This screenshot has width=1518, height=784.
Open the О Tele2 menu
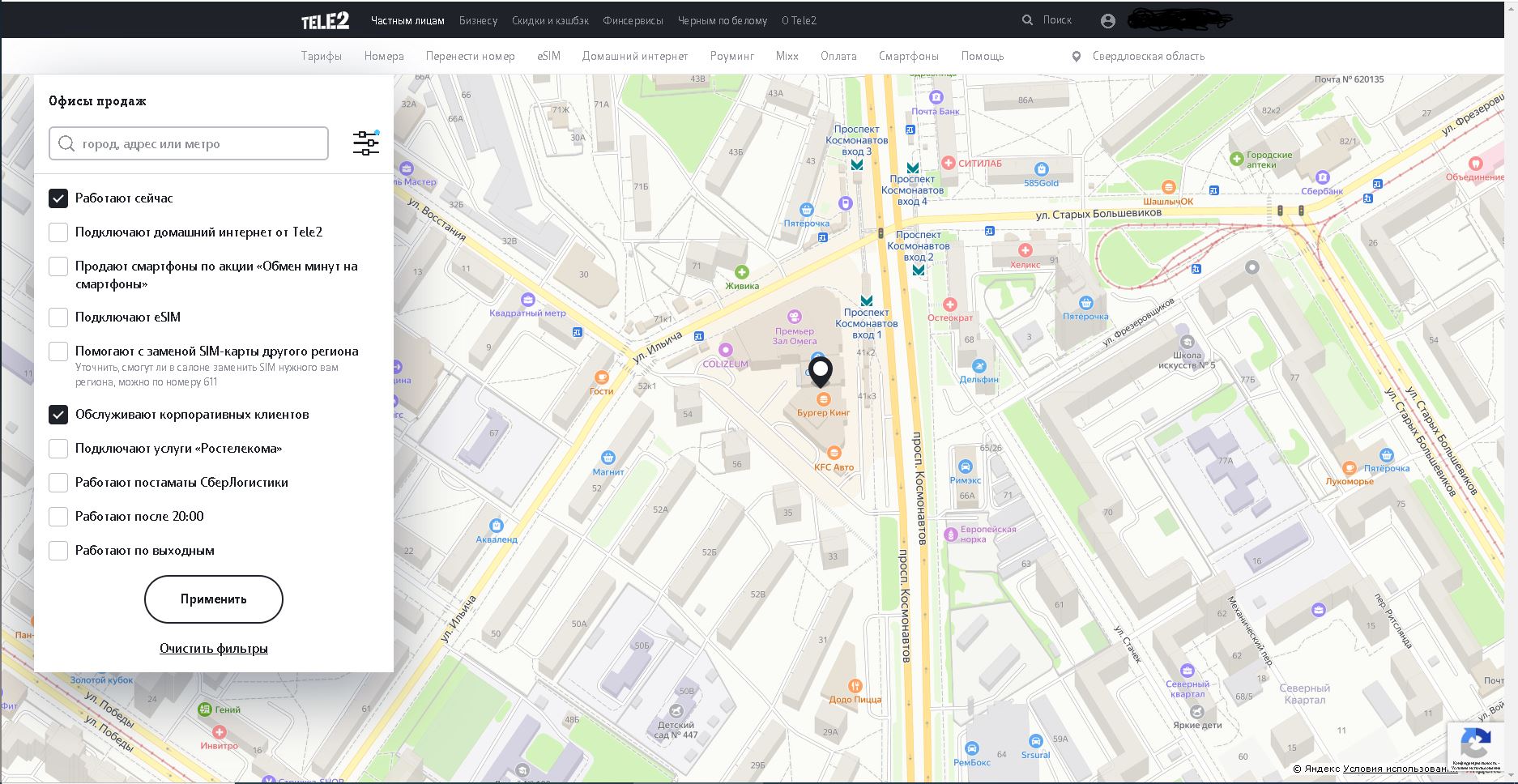(x=799, y=21)
